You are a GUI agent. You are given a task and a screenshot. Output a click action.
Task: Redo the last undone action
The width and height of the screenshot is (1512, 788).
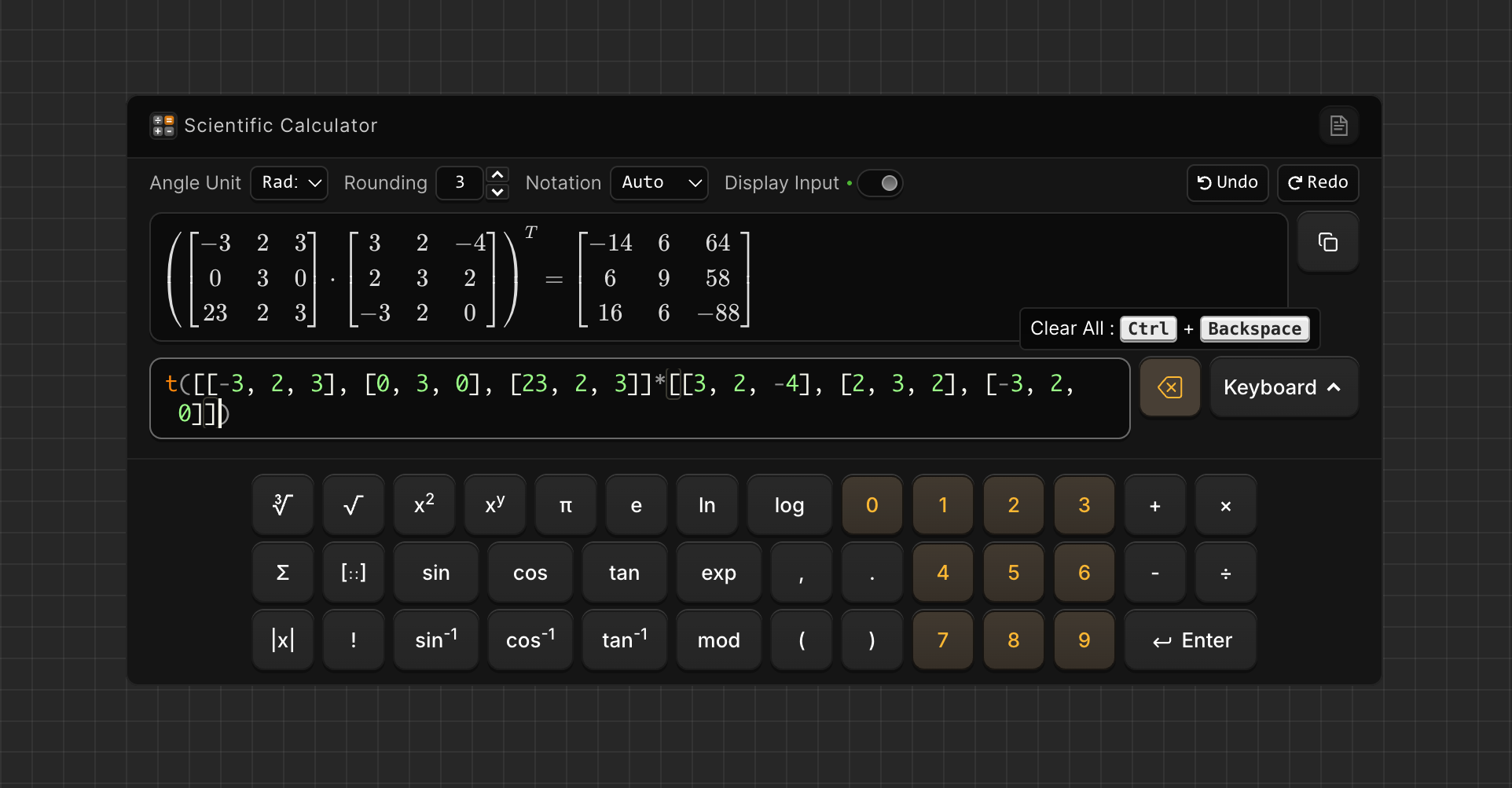pyautogui.click(x=1317, y=182)
